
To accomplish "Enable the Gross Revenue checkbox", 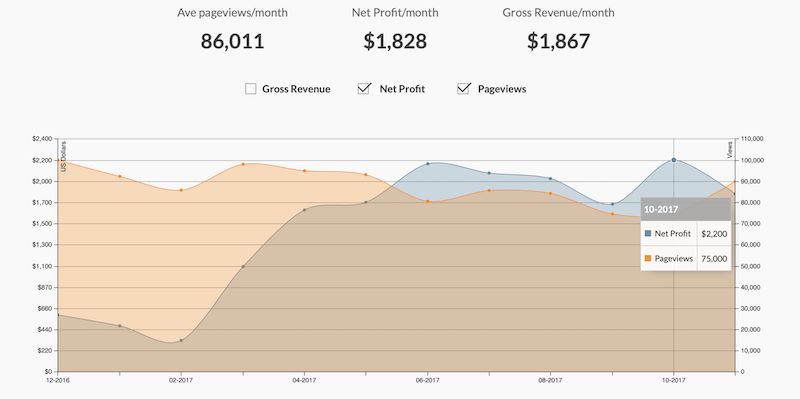I will [x=251, y=89].
